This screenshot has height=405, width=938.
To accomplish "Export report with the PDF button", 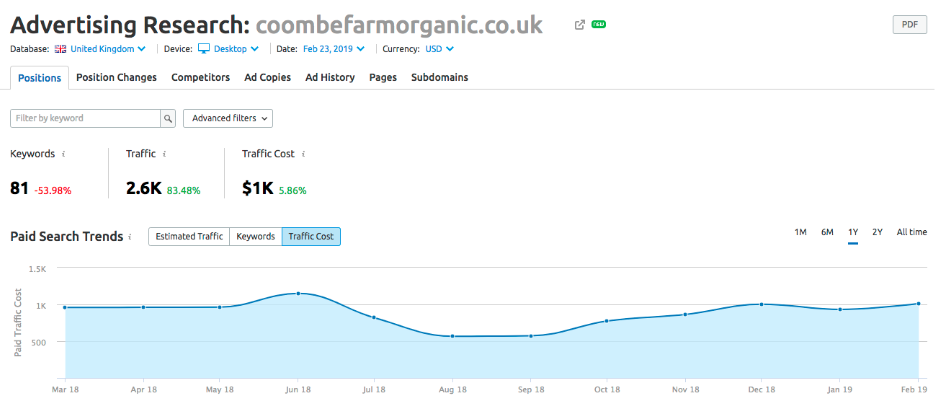I will tap(910, 25).
